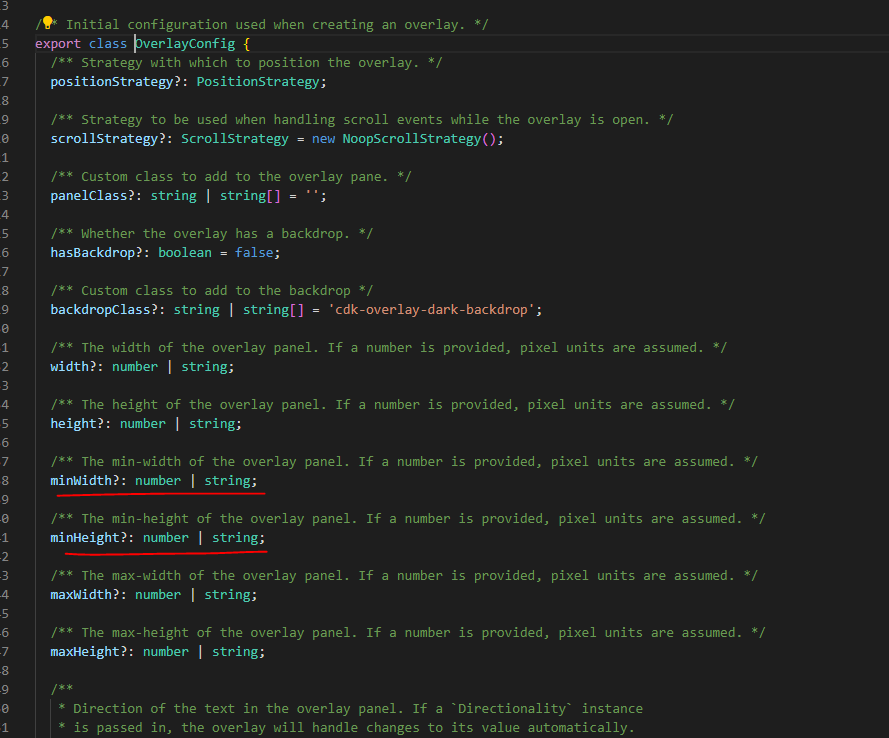The image size is (889, 738).
Task: Click the 'Directionality' word in the comment
Action: [512, 709]
